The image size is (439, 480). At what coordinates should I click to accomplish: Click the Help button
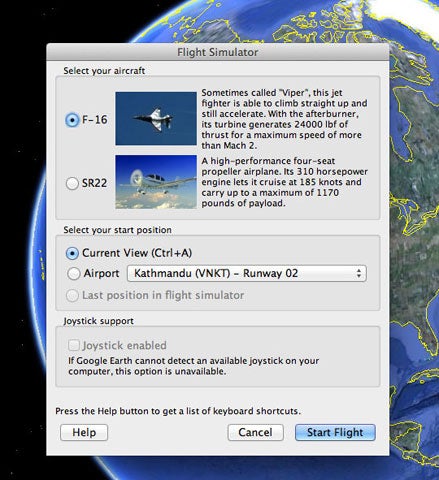84,432
